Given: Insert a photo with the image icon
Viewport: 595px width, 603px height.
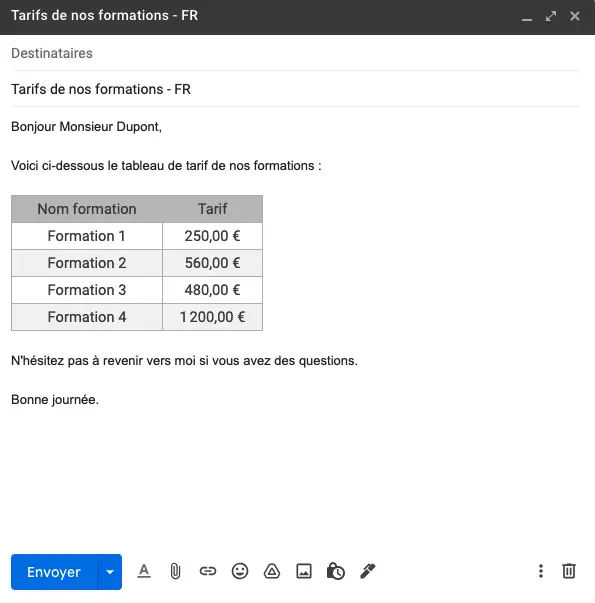Looking at the screenshot, I should pos(304,571).
